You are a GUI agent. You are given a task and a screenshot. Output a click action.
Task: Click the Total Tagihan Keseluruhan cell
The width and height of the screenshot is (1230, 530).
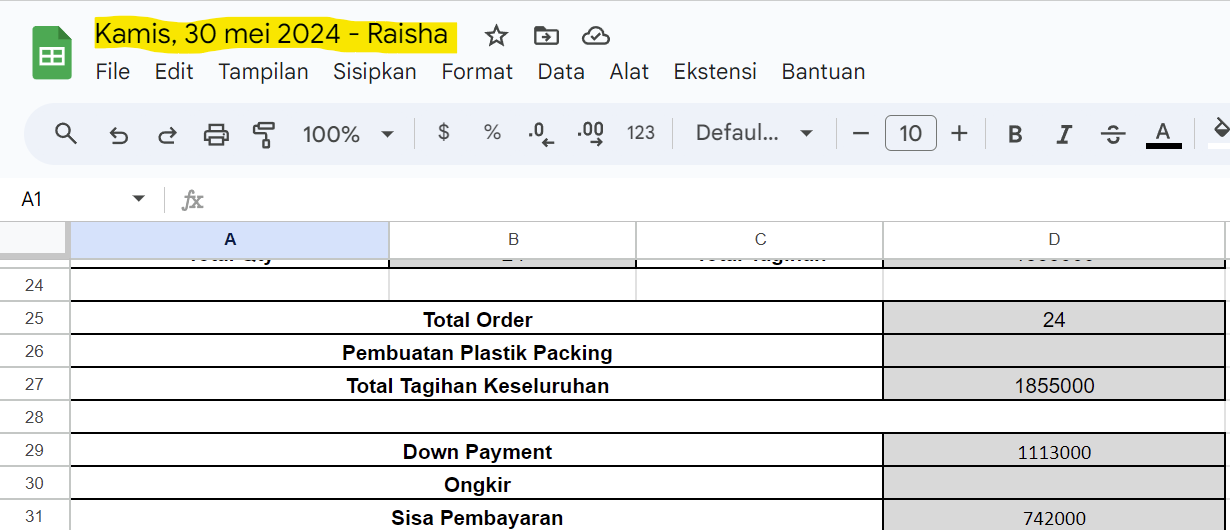pos(477,385)
